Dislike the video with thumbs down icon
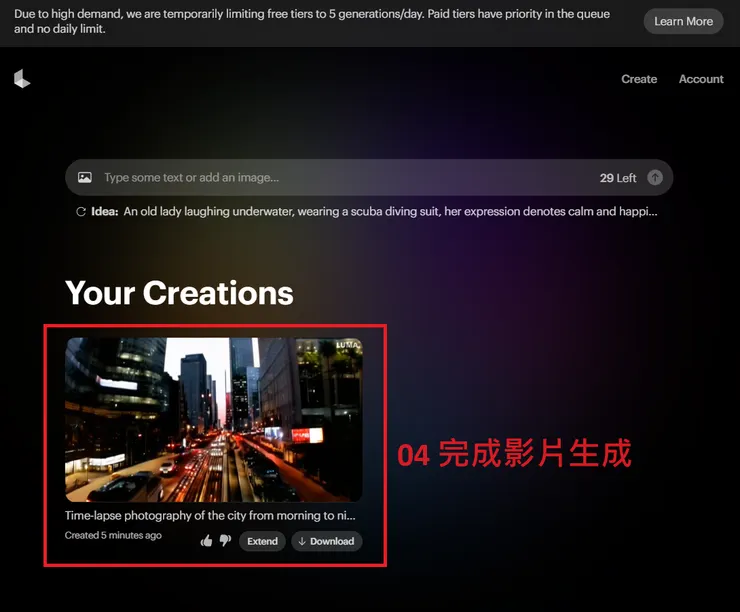 (225, 541)
